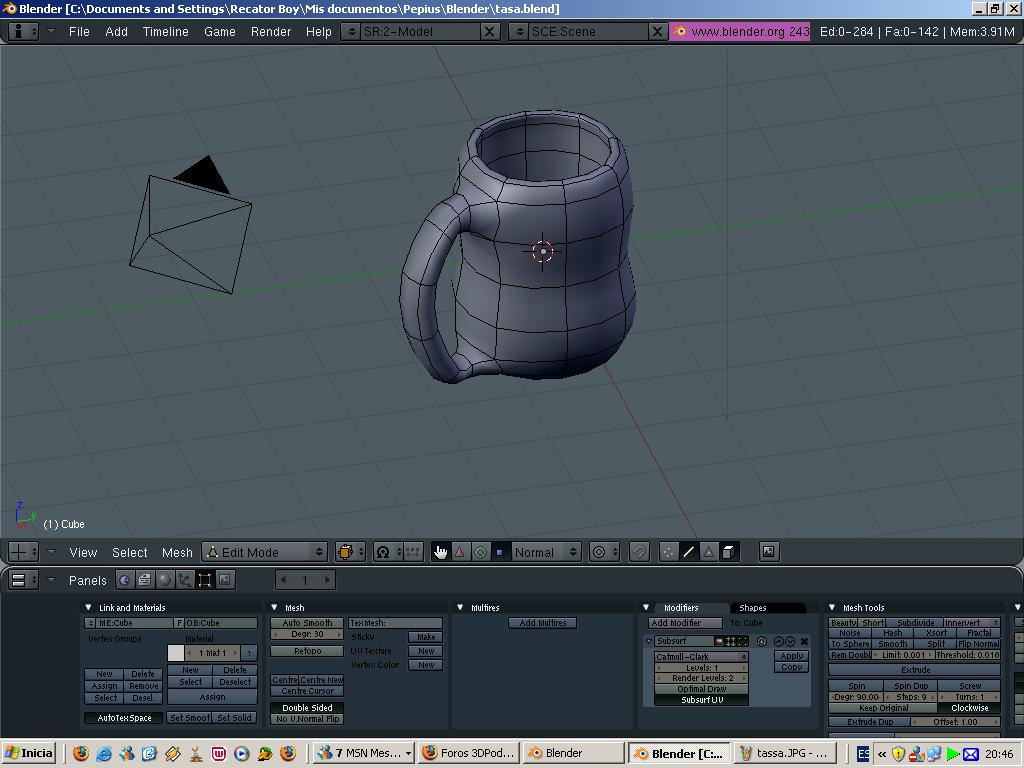The width and height of the screenshot is (1024, 768).
Task: Open the Object context axes icon
Action: pyautogui.click(x=185, y=580)
